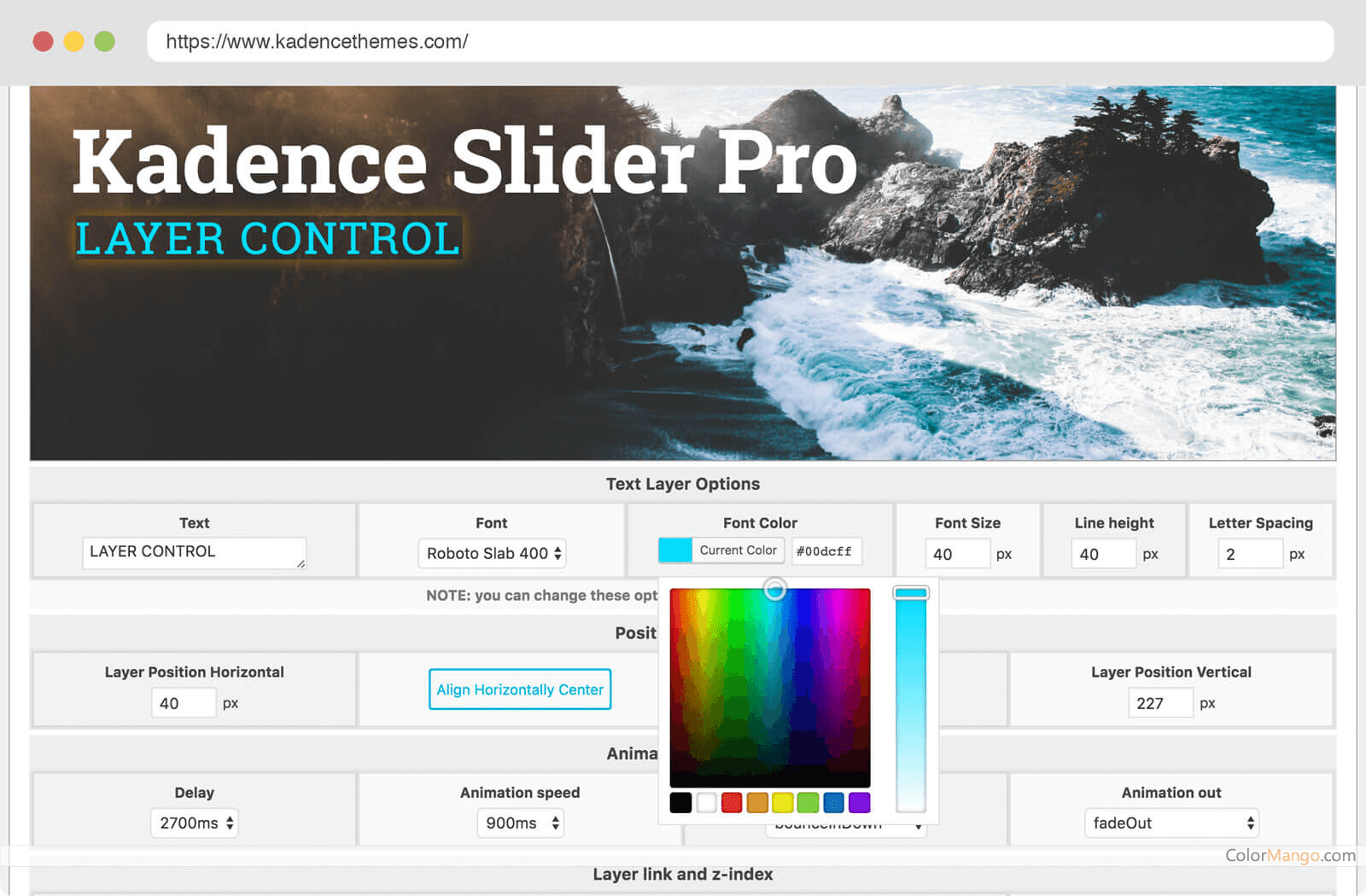Pick the red preset color swatch
Screen dimensions: 1366x896
pyautogui.click(x=732, y=802)
